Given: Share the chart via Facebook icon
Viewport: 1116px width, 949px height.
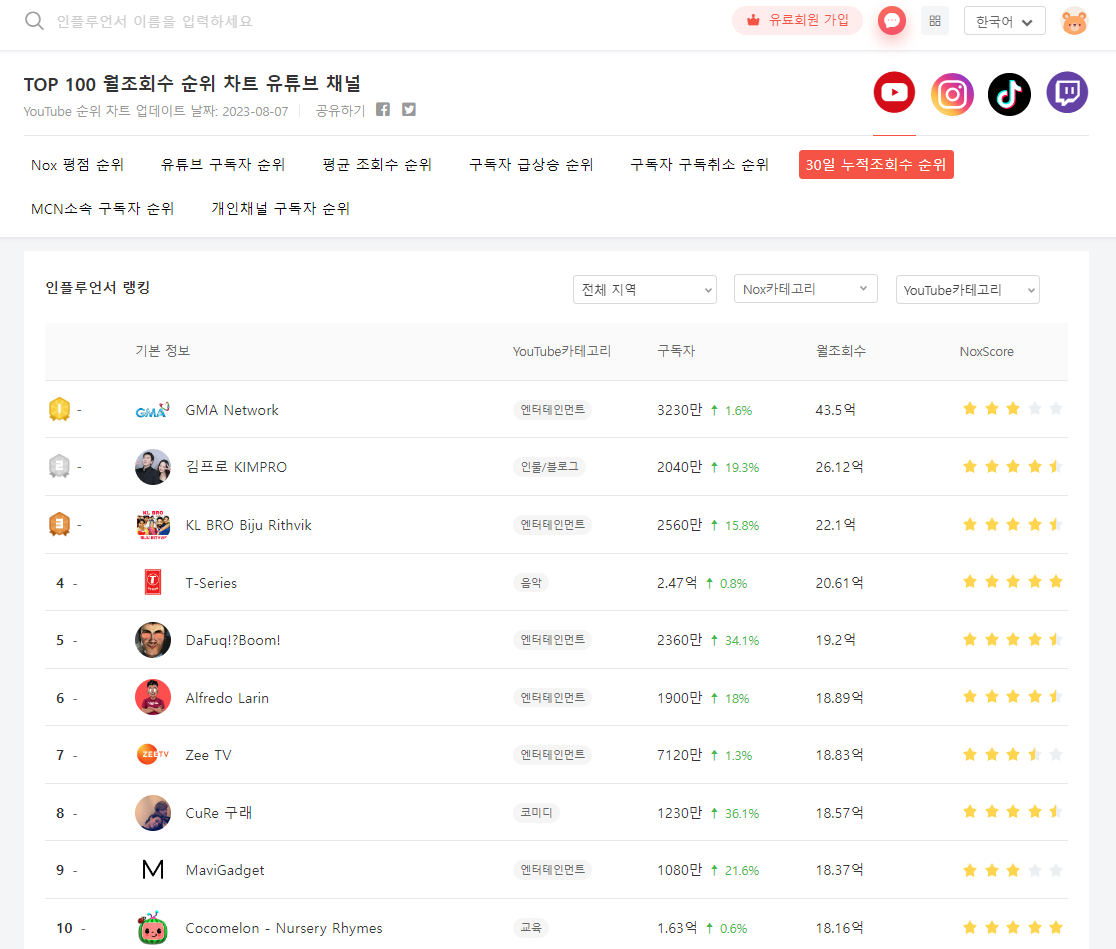Looking at the screenshot, I should pyautogui.click(x=383, y=110).
